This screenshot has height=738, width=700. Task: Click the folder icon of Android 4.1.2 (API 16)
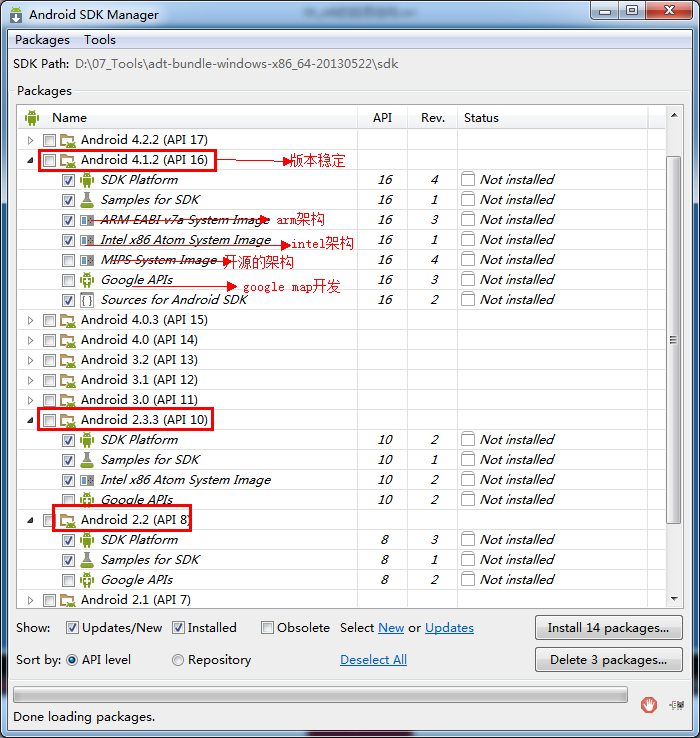68,160
